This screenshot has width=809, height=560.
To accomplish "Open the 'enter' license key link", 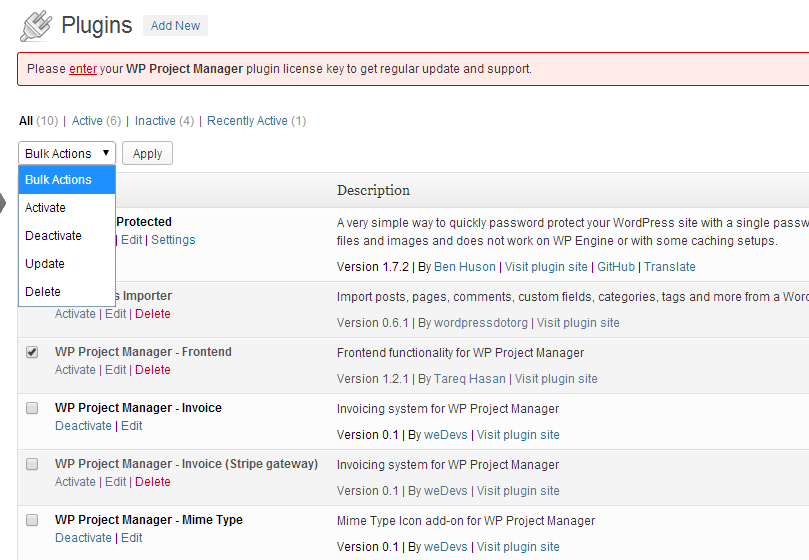I will pyautogui.click(x=83, y=69).
